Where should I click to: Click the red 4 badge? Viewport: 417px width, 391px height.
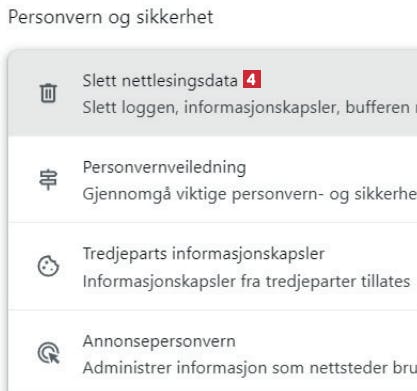tap(252, 79)
